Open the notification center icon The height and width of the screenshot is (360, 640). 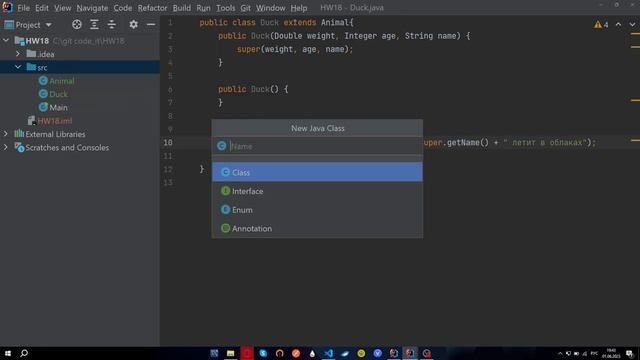pos(630,353)
